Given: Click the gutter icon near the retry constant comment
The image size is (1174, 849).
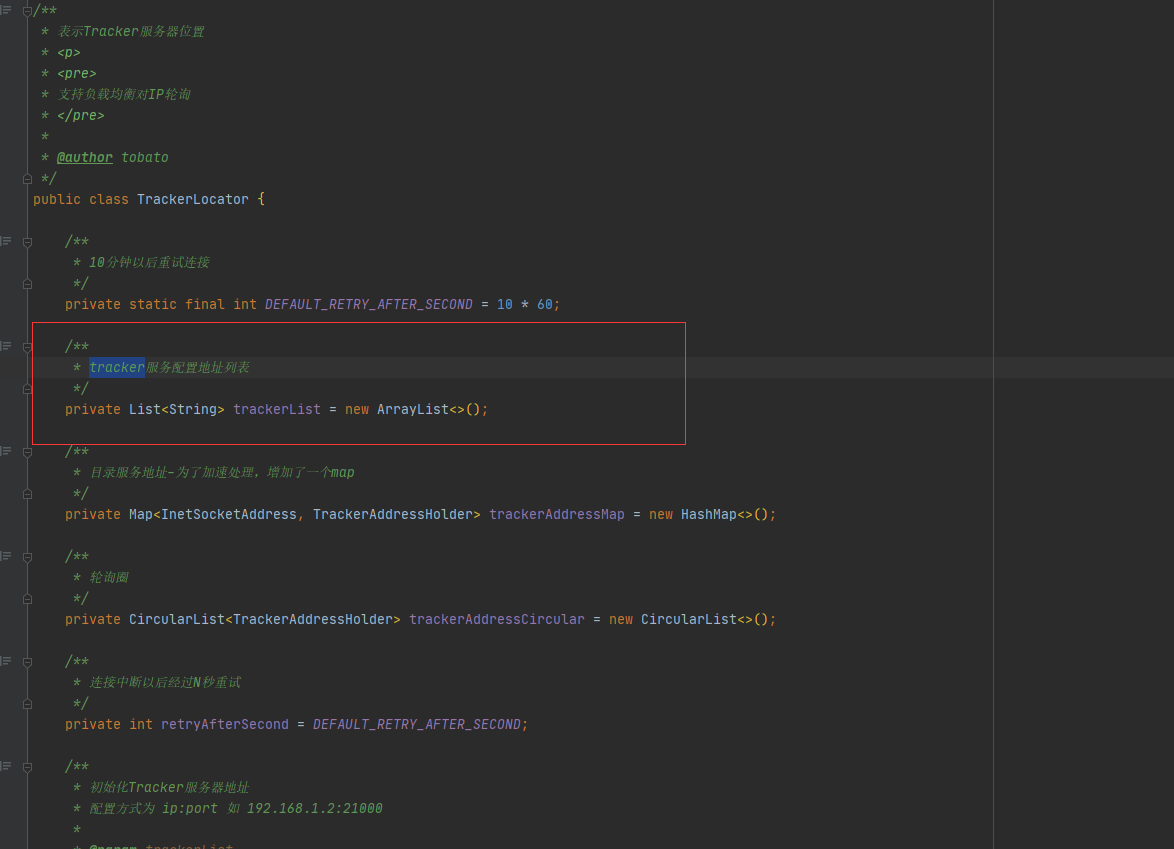Looking at the screenshot, I should [x=6, y=240].
